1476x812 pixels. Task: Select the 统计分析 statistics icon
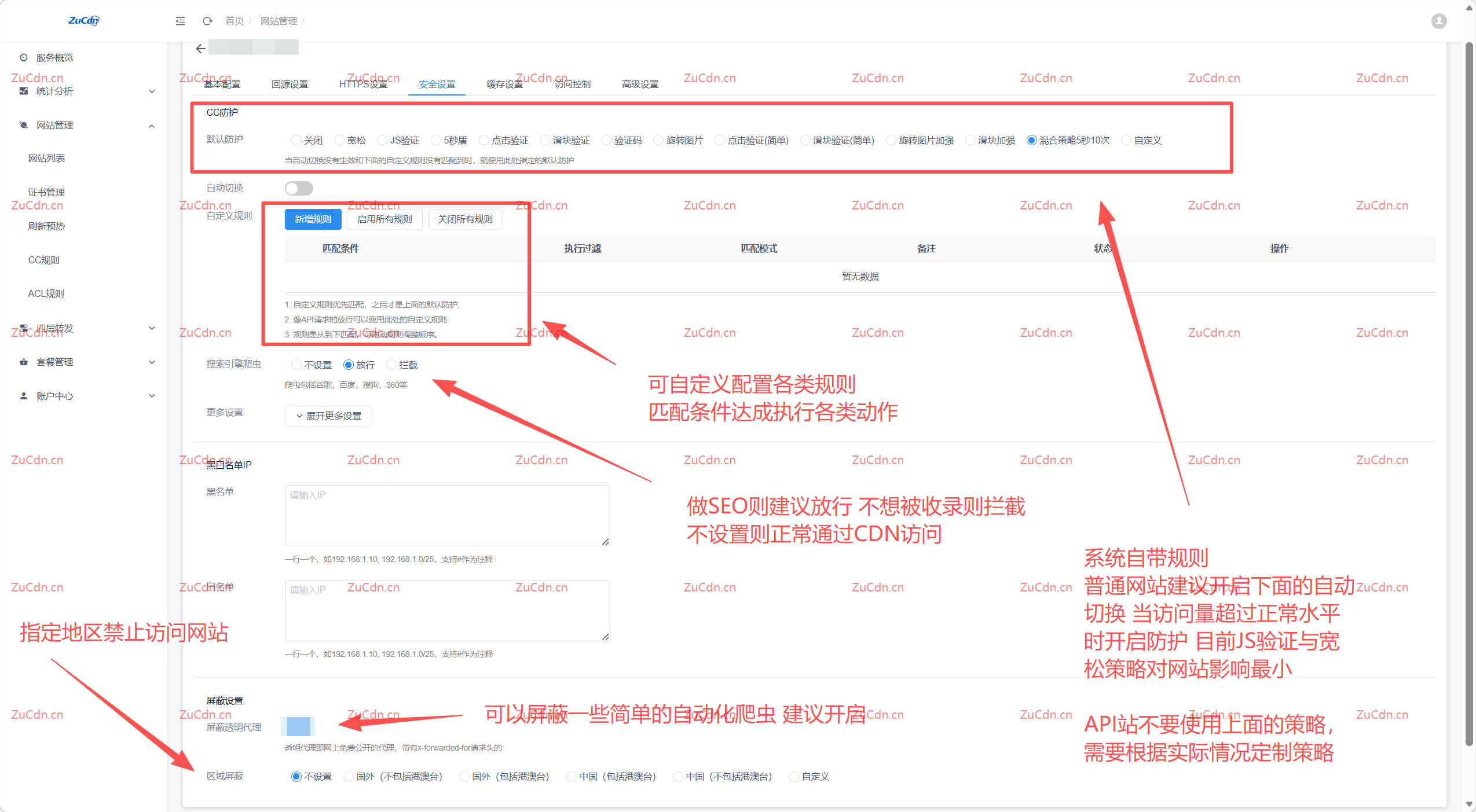(23, 91)
